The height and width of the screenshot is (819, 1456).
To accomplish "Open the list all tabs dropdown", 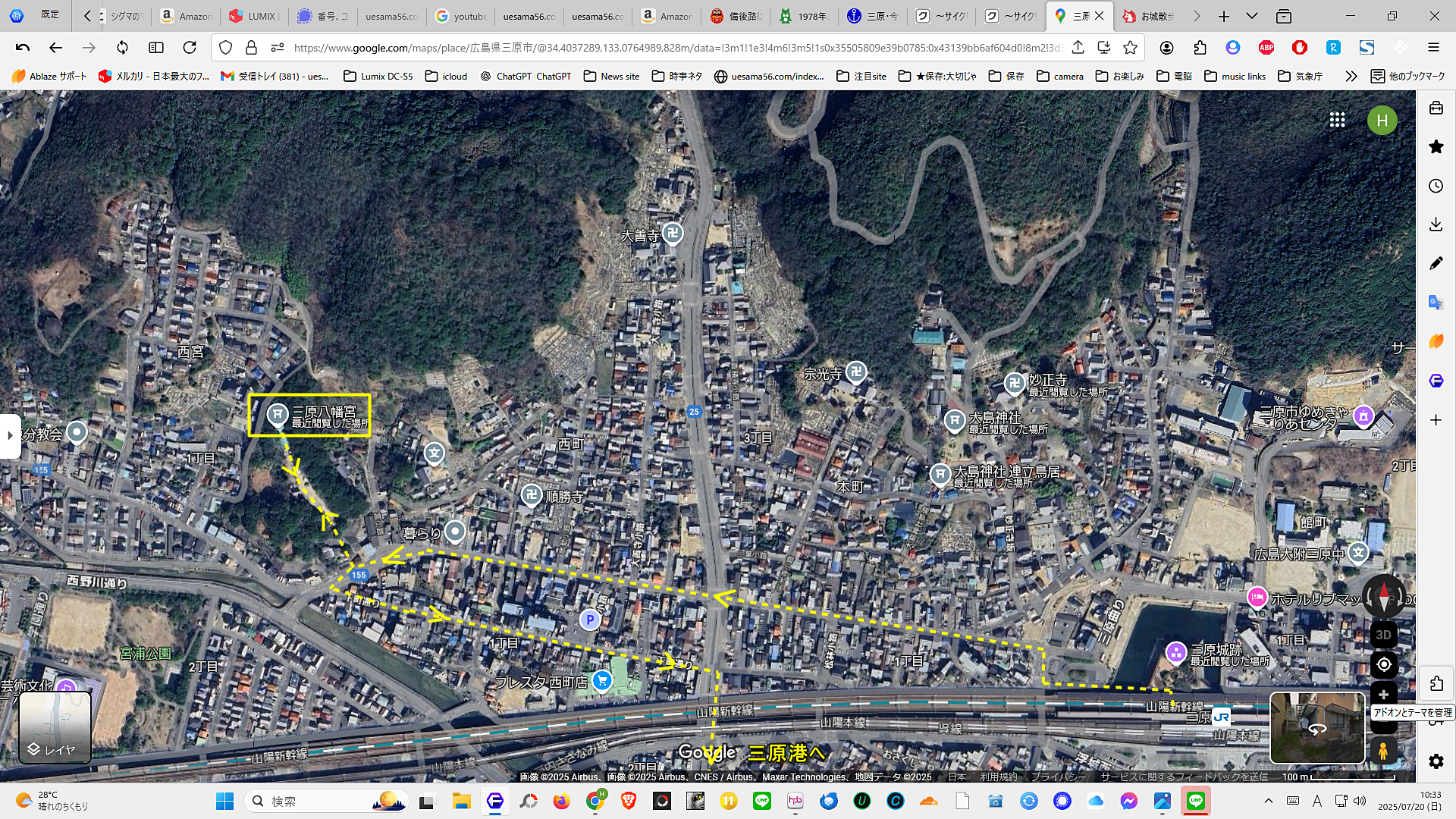I will [1252, 16].
